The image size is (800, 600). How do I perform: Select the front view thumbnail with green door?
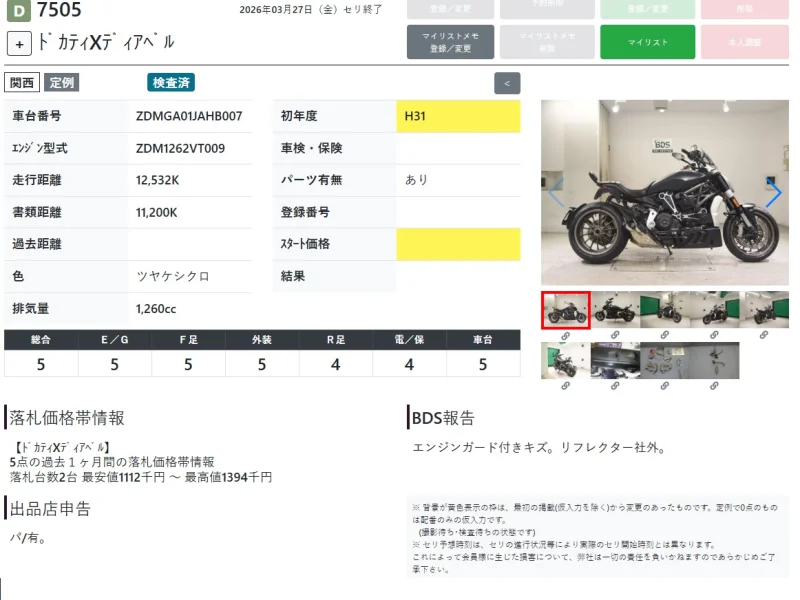[665, 310]
